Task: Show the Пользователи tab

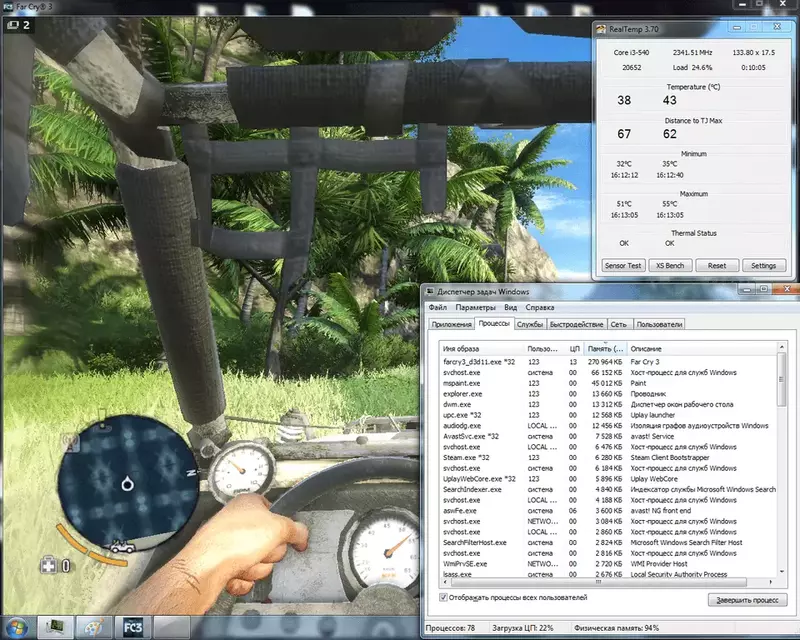Action: coord(659,324)
